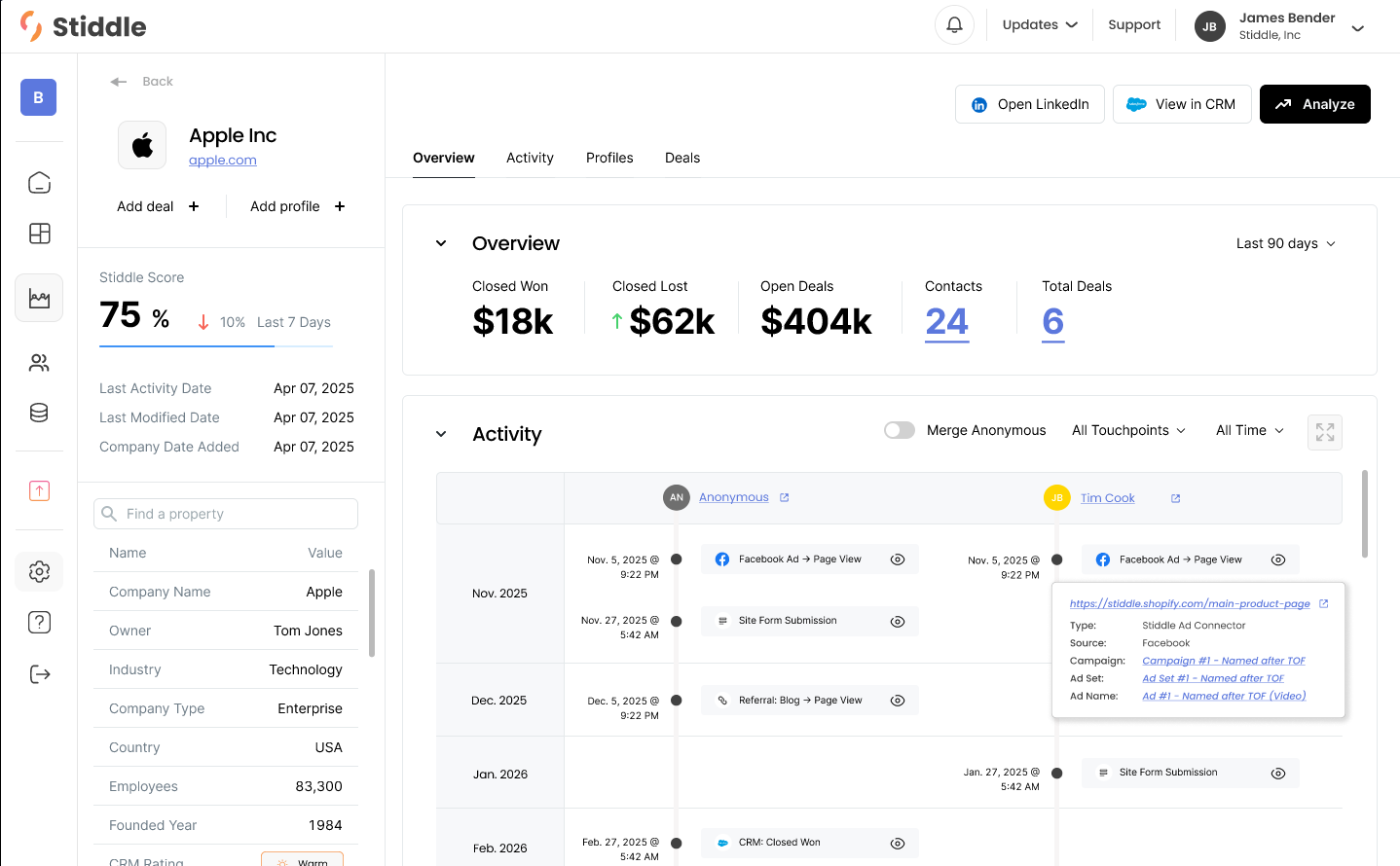
Task: Click the Stiddle Score progress bar
Action: tap(216, 345)
